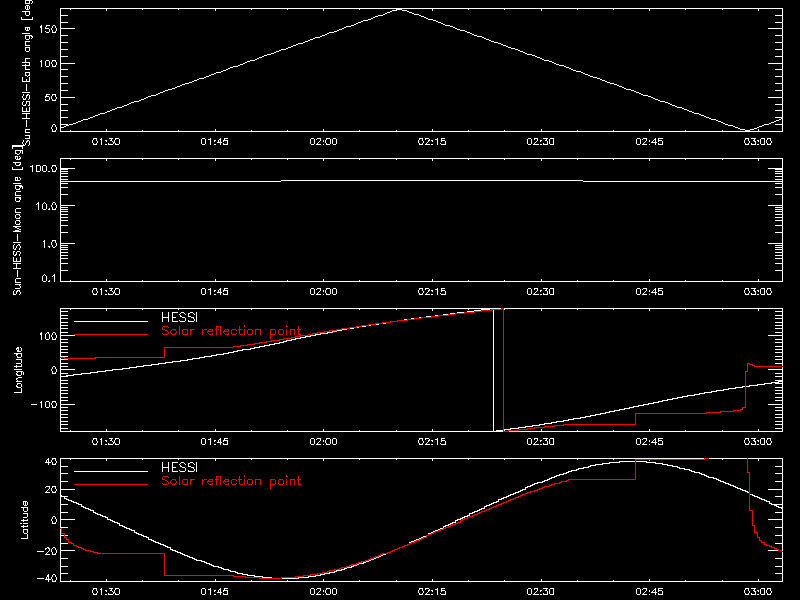This screenshot has height=600, width=800.
Task: Click '01:30' under the Longitude plot
Action: 106,441
